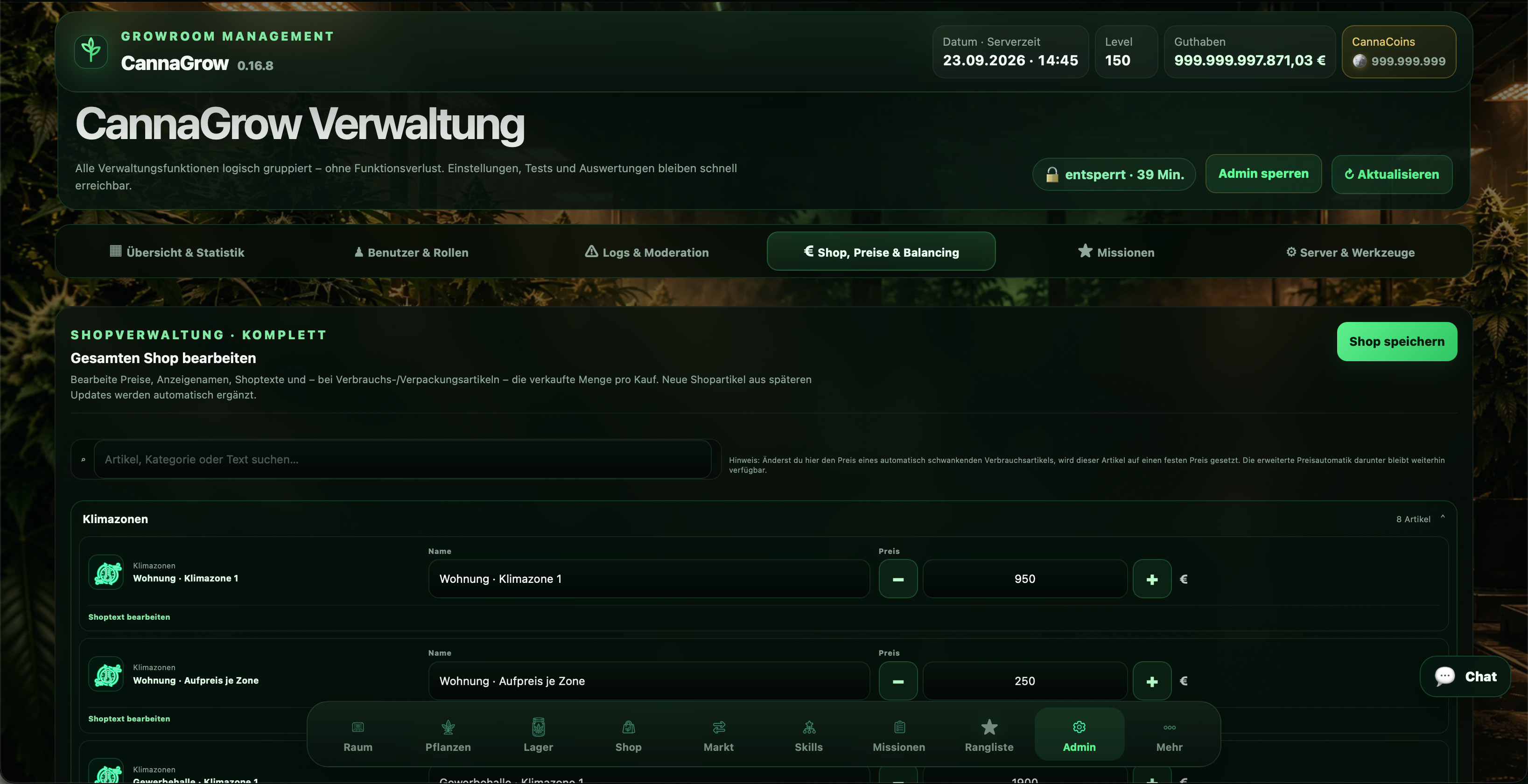Open Shop in the bottom navigation
This screenshot has width=1528, height=784.
628,734
